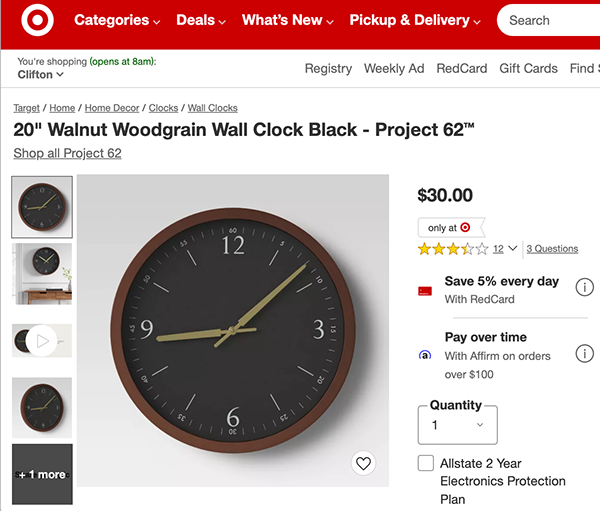Select the room scene clock thumbnail

(x=42, y=274)
